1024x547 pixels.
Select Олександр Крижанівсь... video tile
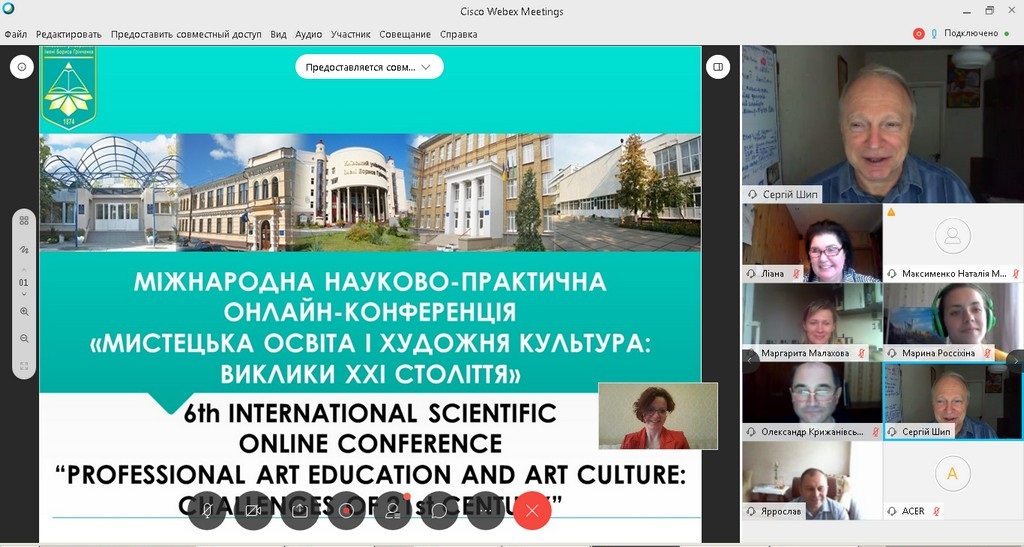click(x=812, y=401)
